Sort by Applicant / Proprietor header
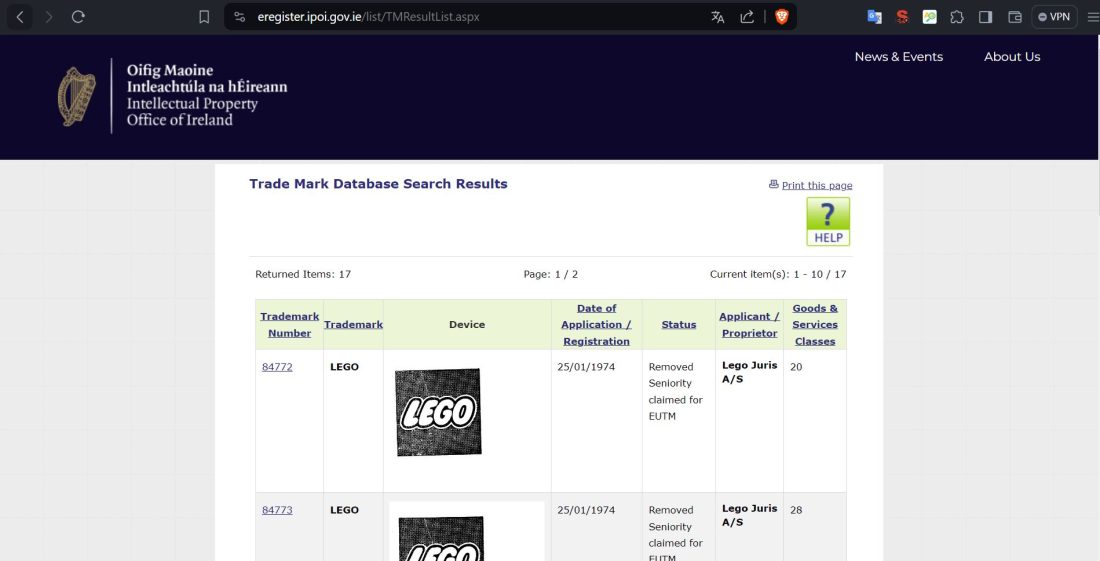The height and width of the screenshot is (561, 1100). 749,325
